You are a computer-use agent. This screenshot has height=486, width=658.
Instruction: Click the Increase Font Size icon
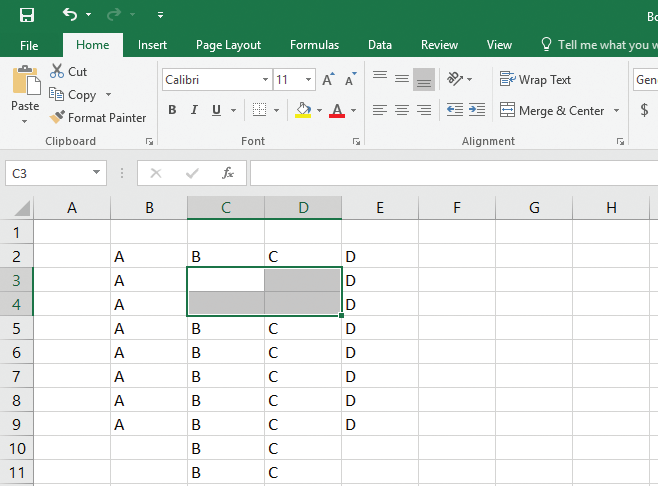pyautogui.click(x=328, y=79)
